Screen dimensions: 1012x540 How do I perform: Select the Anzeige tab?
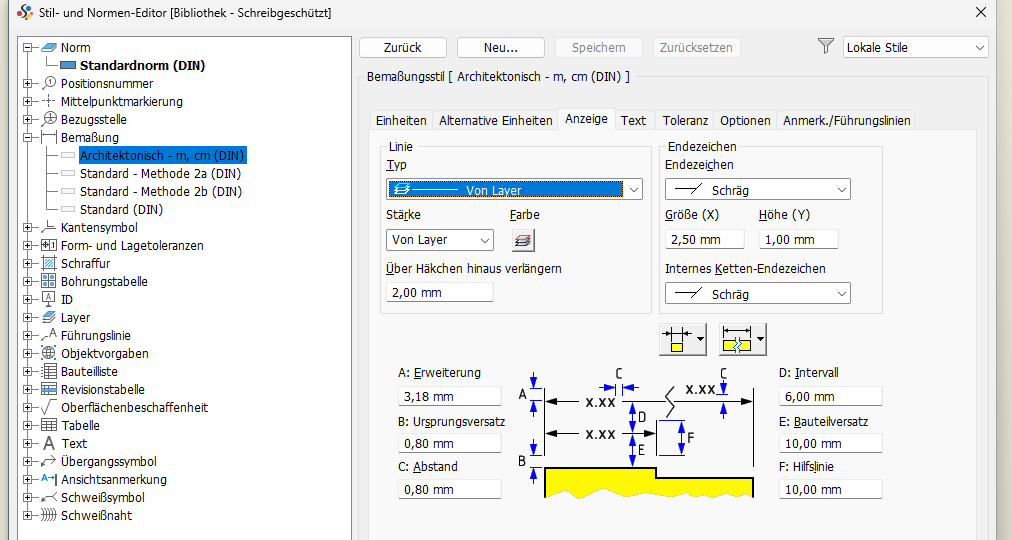coord(586,119)
